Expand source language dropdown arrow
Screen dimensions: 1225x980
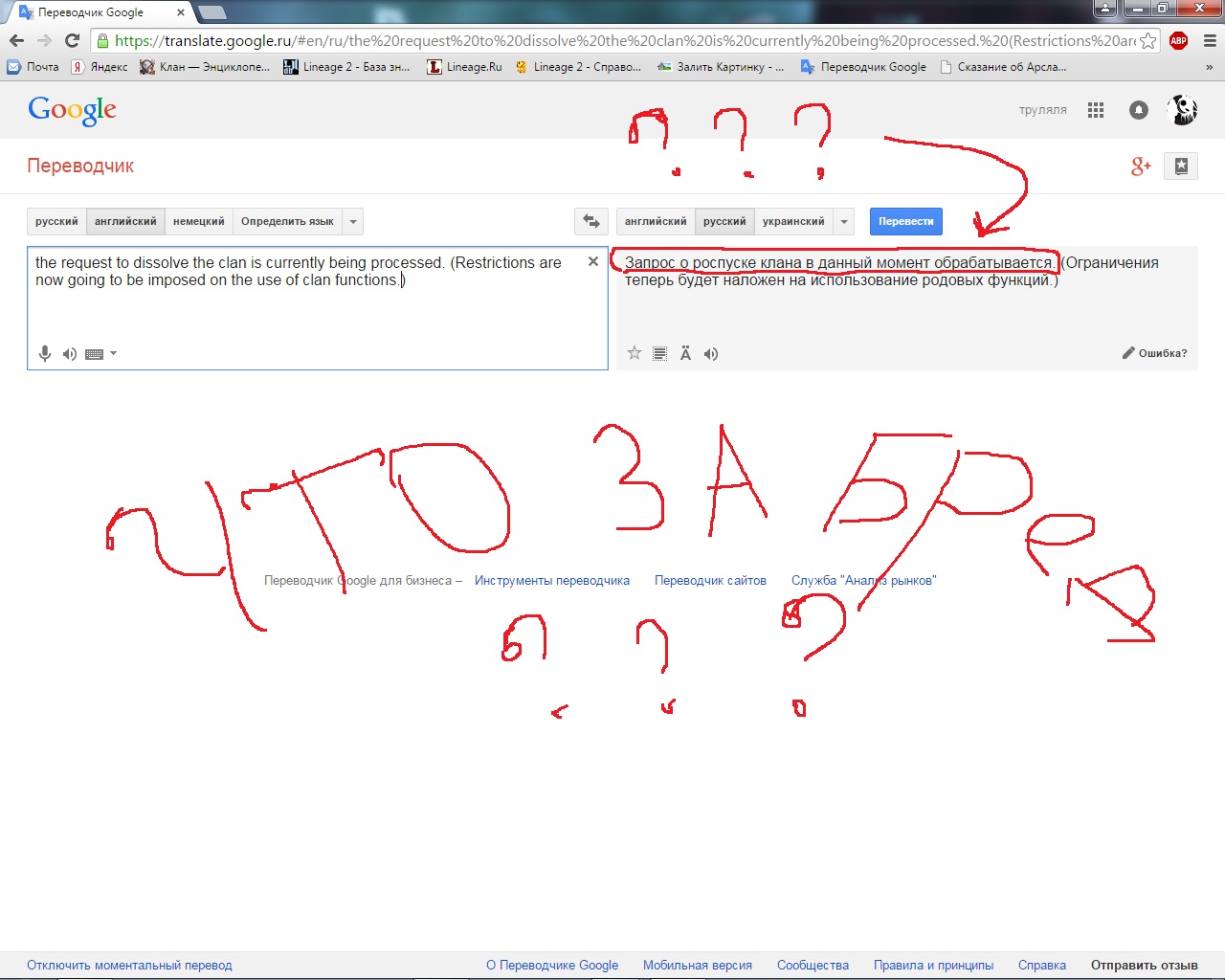(x=353, y=221)
